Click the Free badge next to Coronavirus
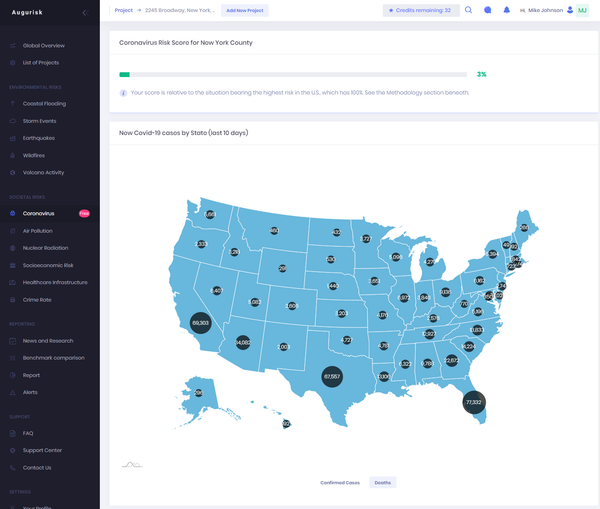Viewport: 600px width, 509px height. pyautogui.click(x=84, y=214)
